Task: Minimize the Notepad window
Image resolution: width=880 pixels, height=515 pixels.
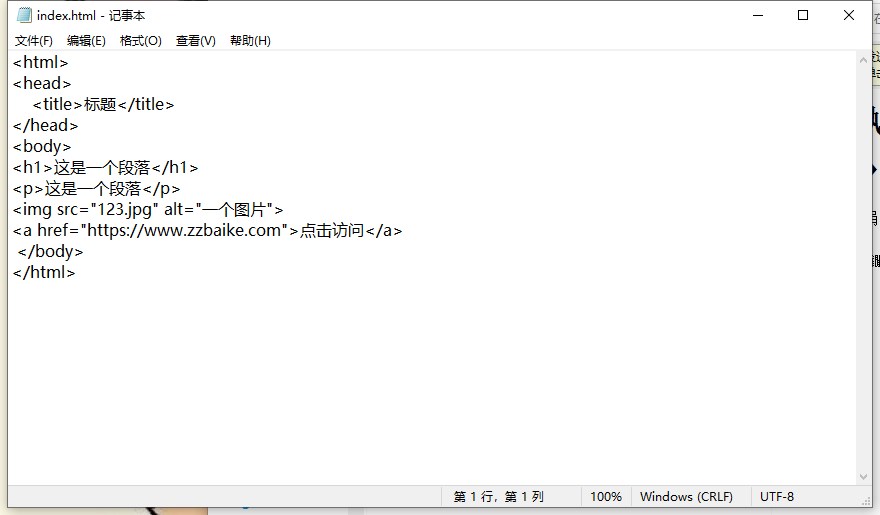Action: (758, 16)
